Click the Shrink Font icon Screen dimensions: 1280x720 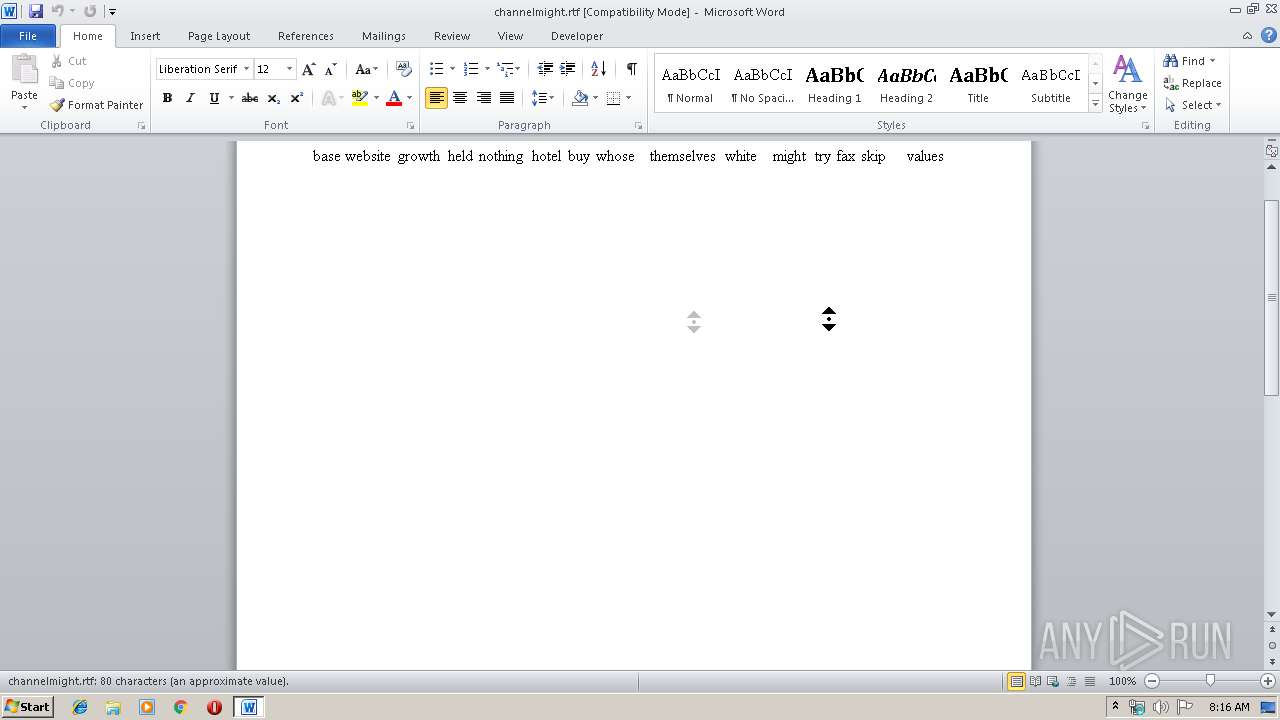[x=330, y=69]
